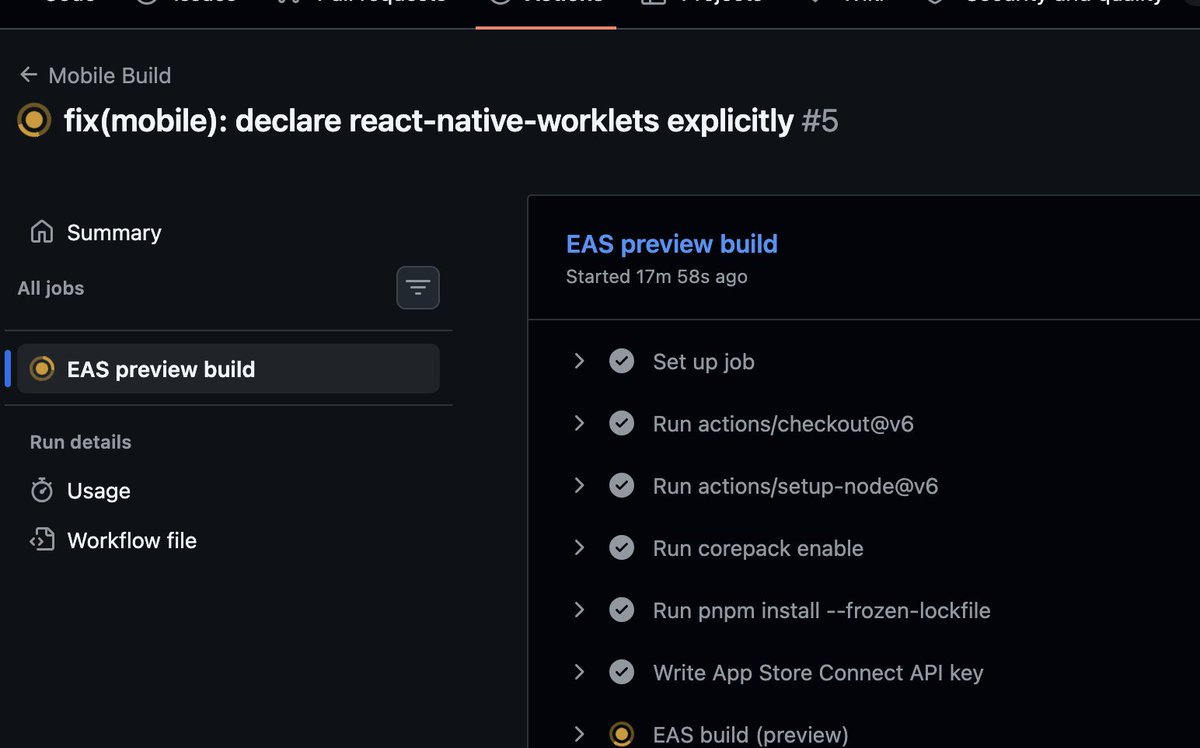1200x748 pixels.
Task: Expand the Run actions/checkout@v6 step
Action: point(579,424)
